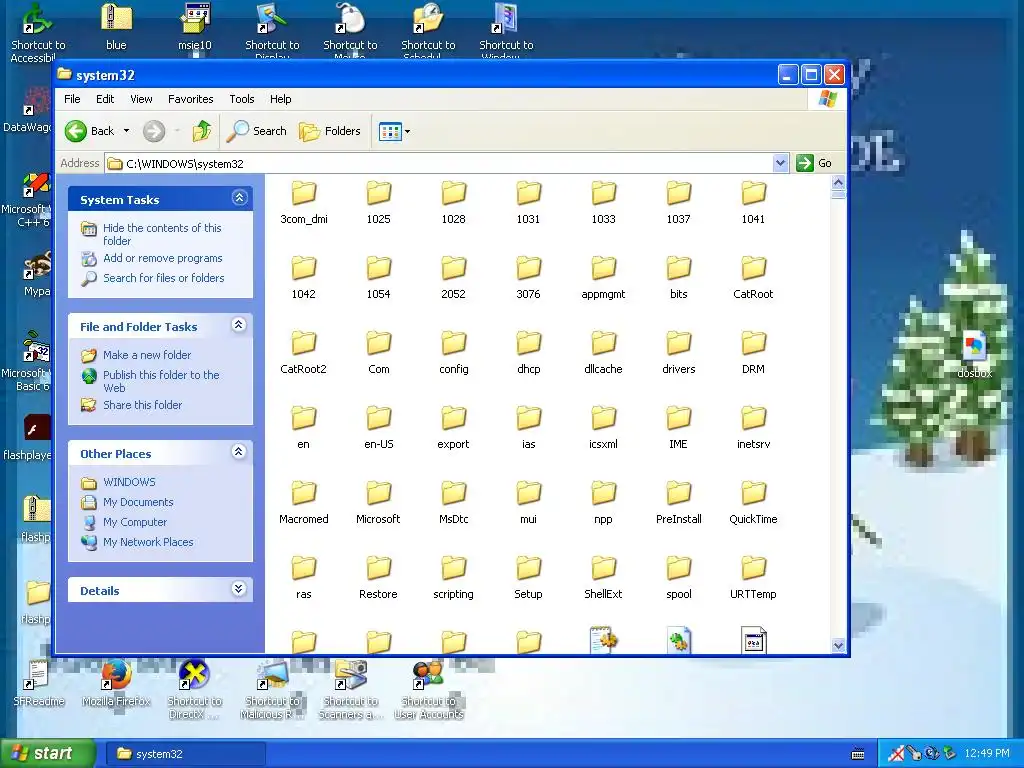Select the CatRoot folder
Viewport: 1024px width, 768px height.
(x=753, y=278)
